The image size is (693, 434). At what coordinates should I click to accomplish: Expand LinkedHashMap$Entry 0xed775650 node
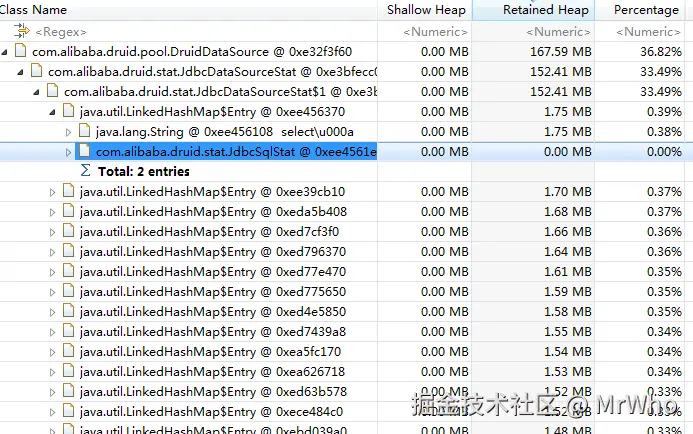pos(52,292)
